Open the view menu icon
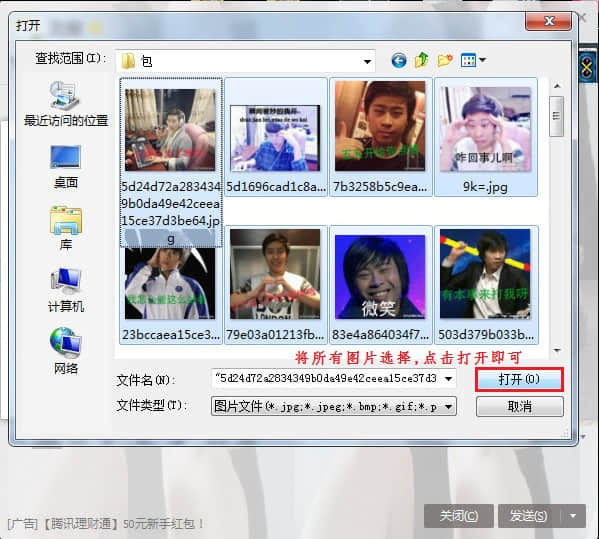This screenshot has width=599, height=539. click(473, 60)
